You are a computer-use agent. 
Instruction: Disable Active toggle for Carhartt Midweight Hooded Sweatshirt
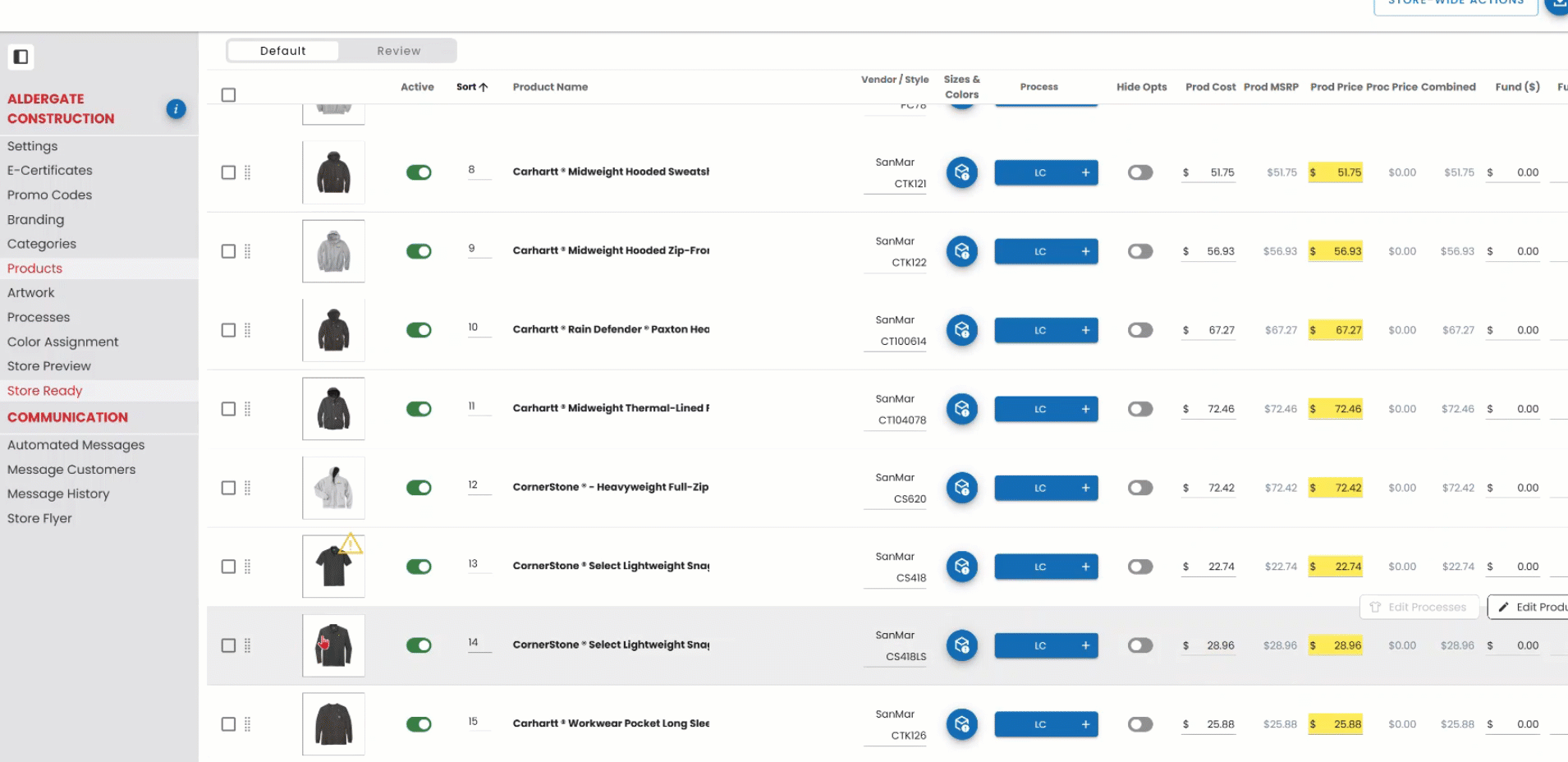click(419, 172)
